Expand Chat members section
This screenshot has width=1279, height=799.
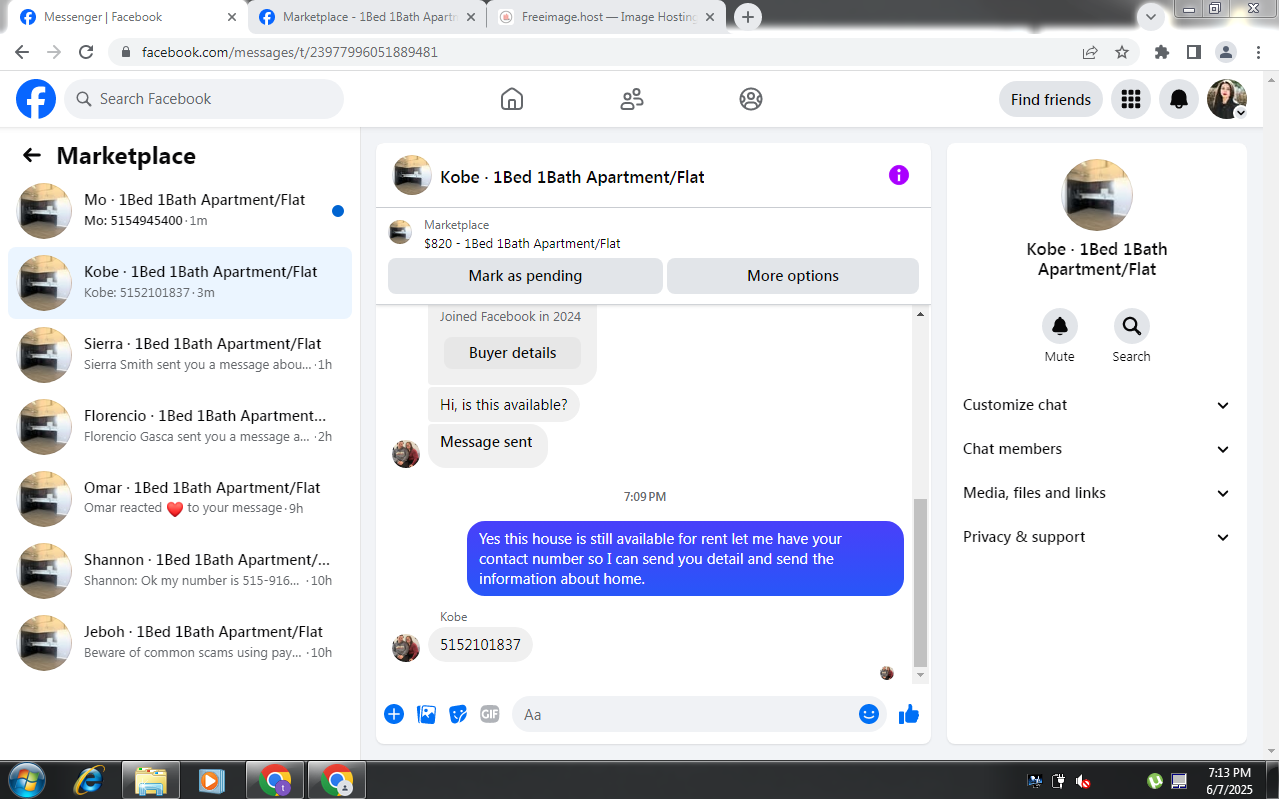tap(1096, 449)
